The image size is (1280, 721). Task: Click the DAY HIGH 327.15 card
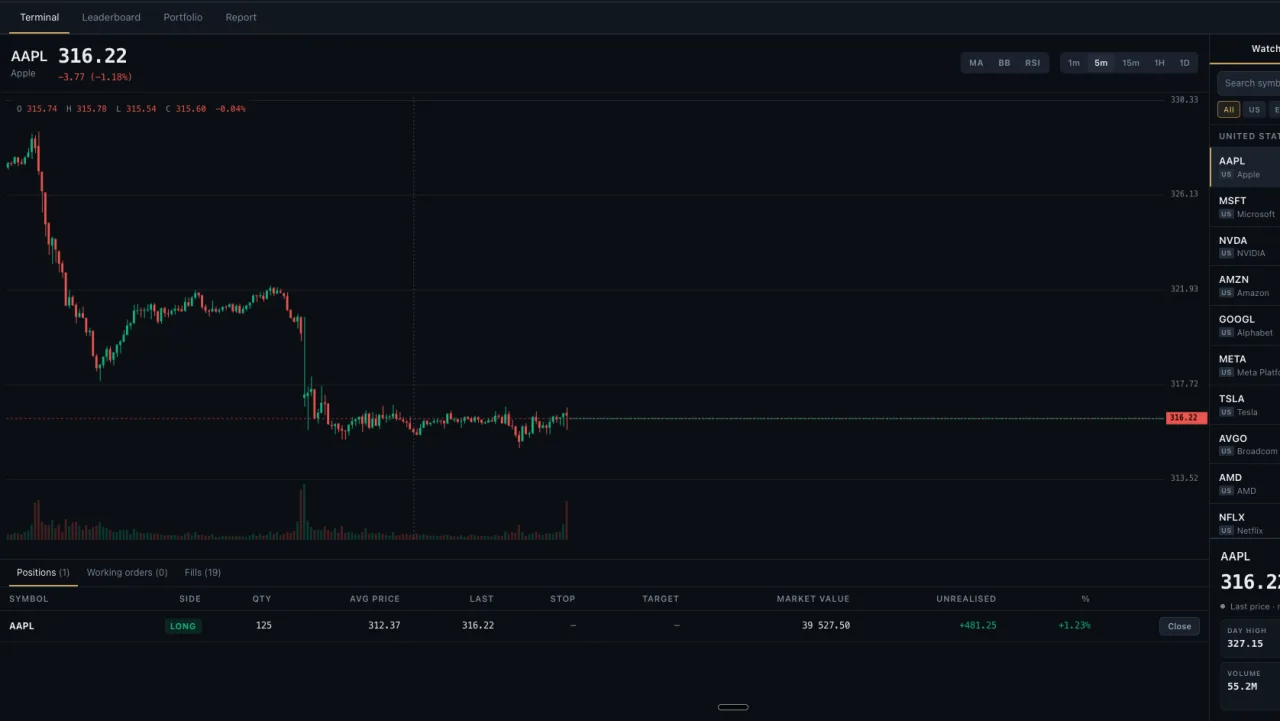point(1250,637)
